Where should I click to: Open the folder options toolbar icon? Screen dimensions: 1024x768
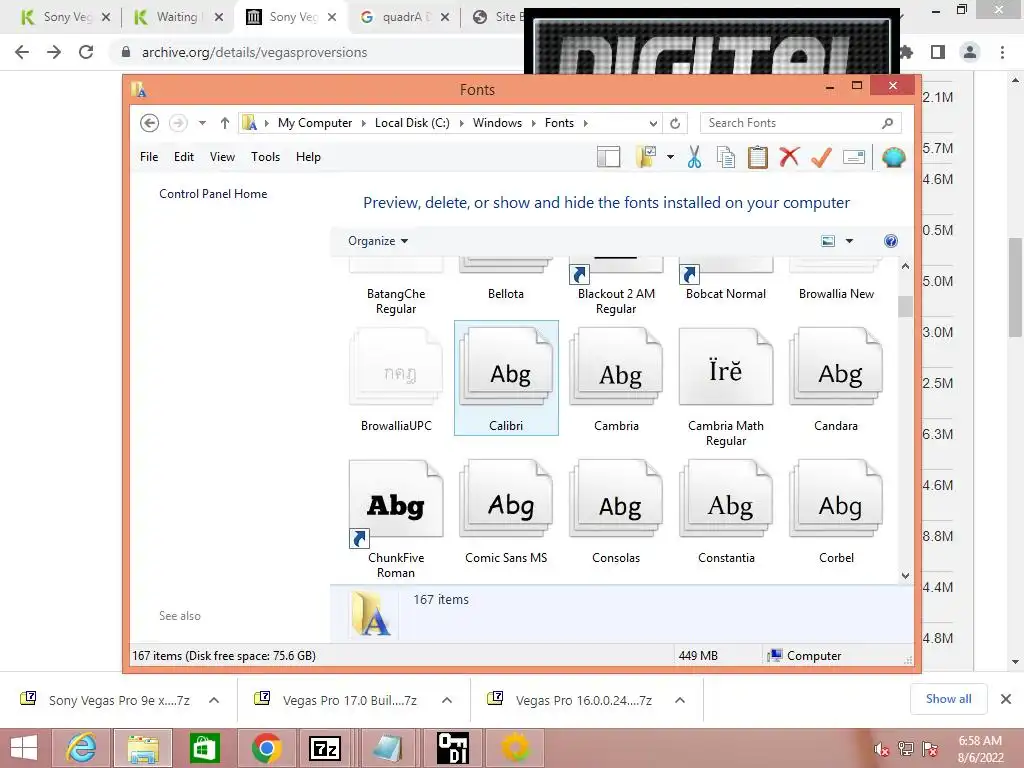click(x=645, y=157)
